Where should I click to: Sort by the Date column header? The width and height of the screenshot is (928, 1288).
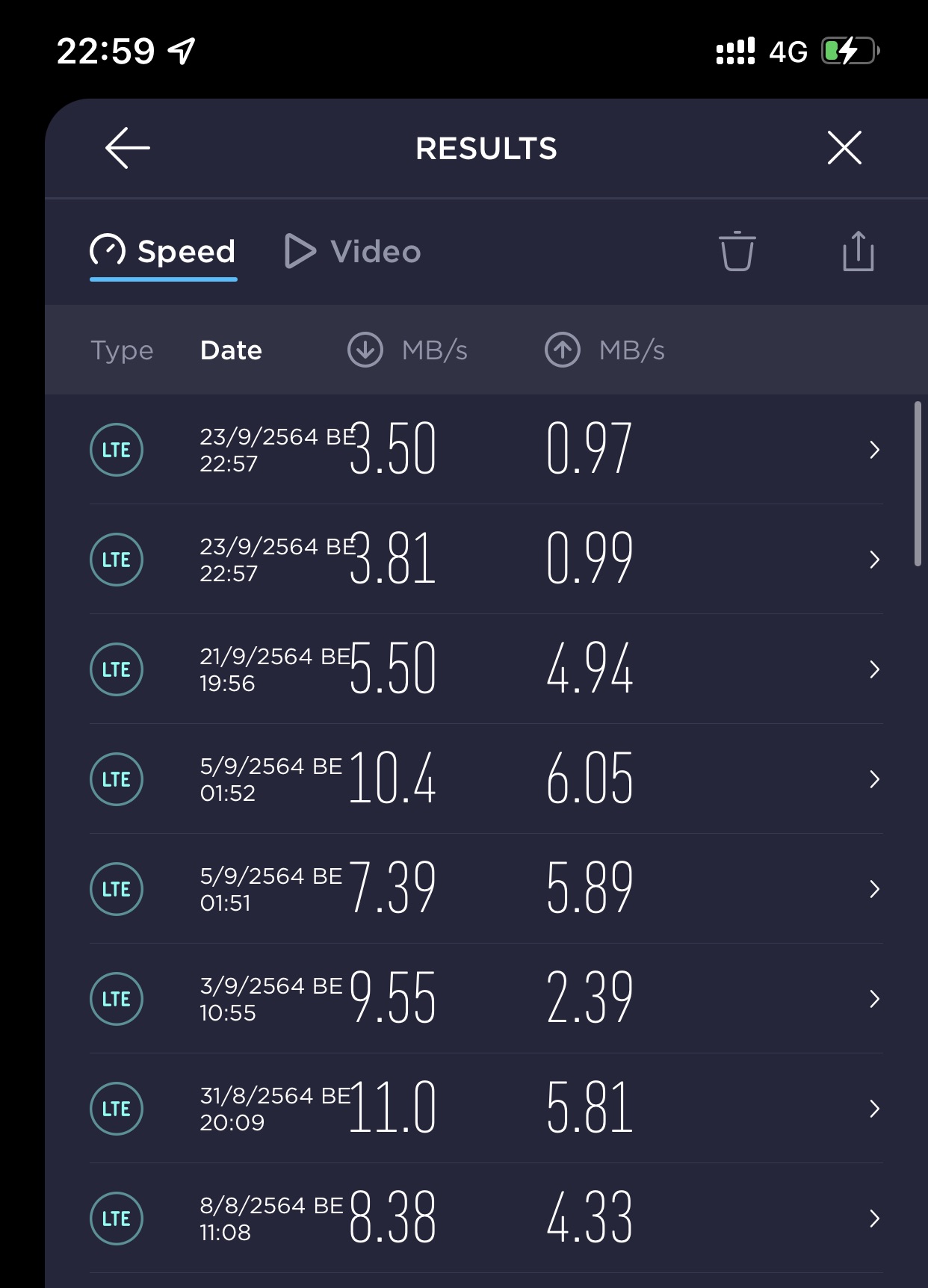click(x=231, y=350)
